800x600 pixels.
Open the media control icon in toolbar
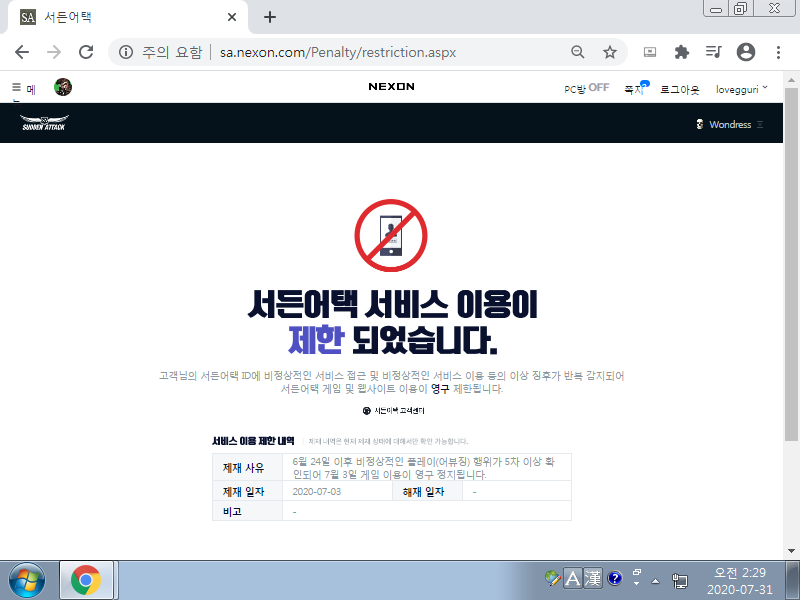click(713, 52)
